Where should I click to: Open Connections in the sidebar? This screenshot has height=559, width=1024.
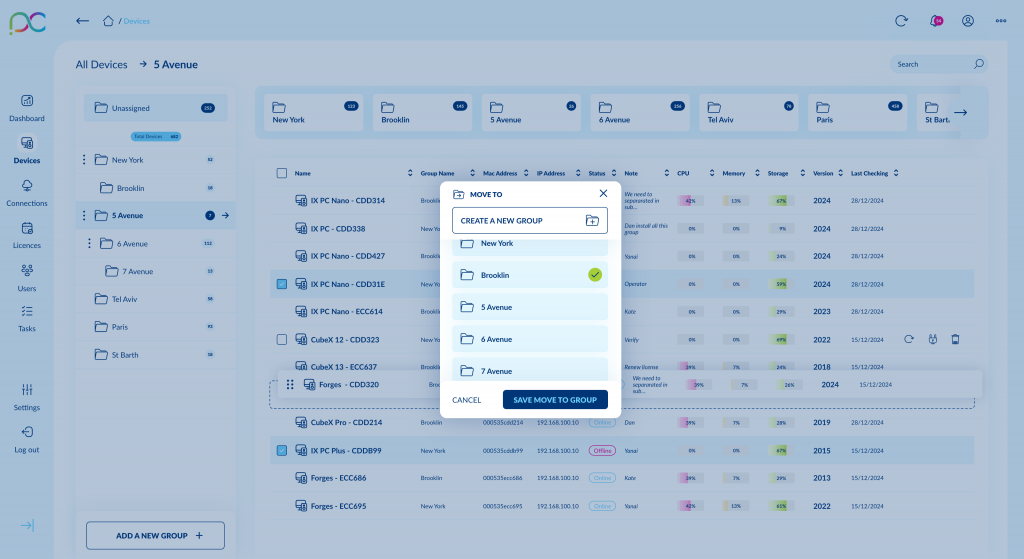[27, 193]
